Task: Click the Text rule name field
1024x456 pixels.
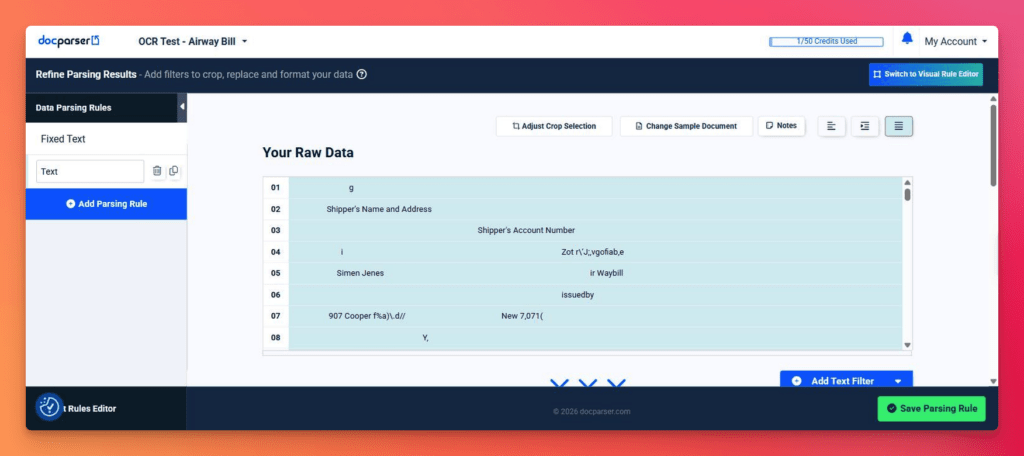Action: (x=90, y=171)
